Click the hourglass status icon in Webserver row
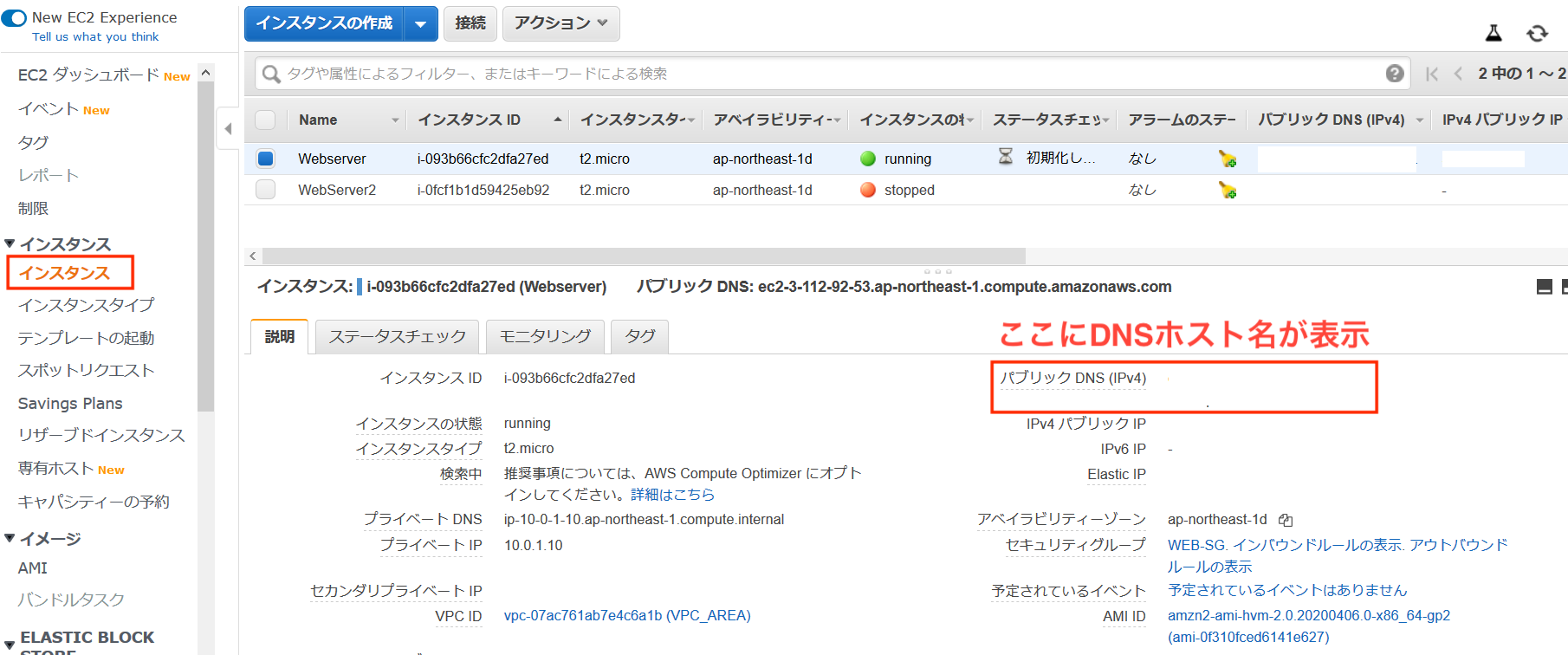This screenshot has width=1568, height=655. point(1006,157)
